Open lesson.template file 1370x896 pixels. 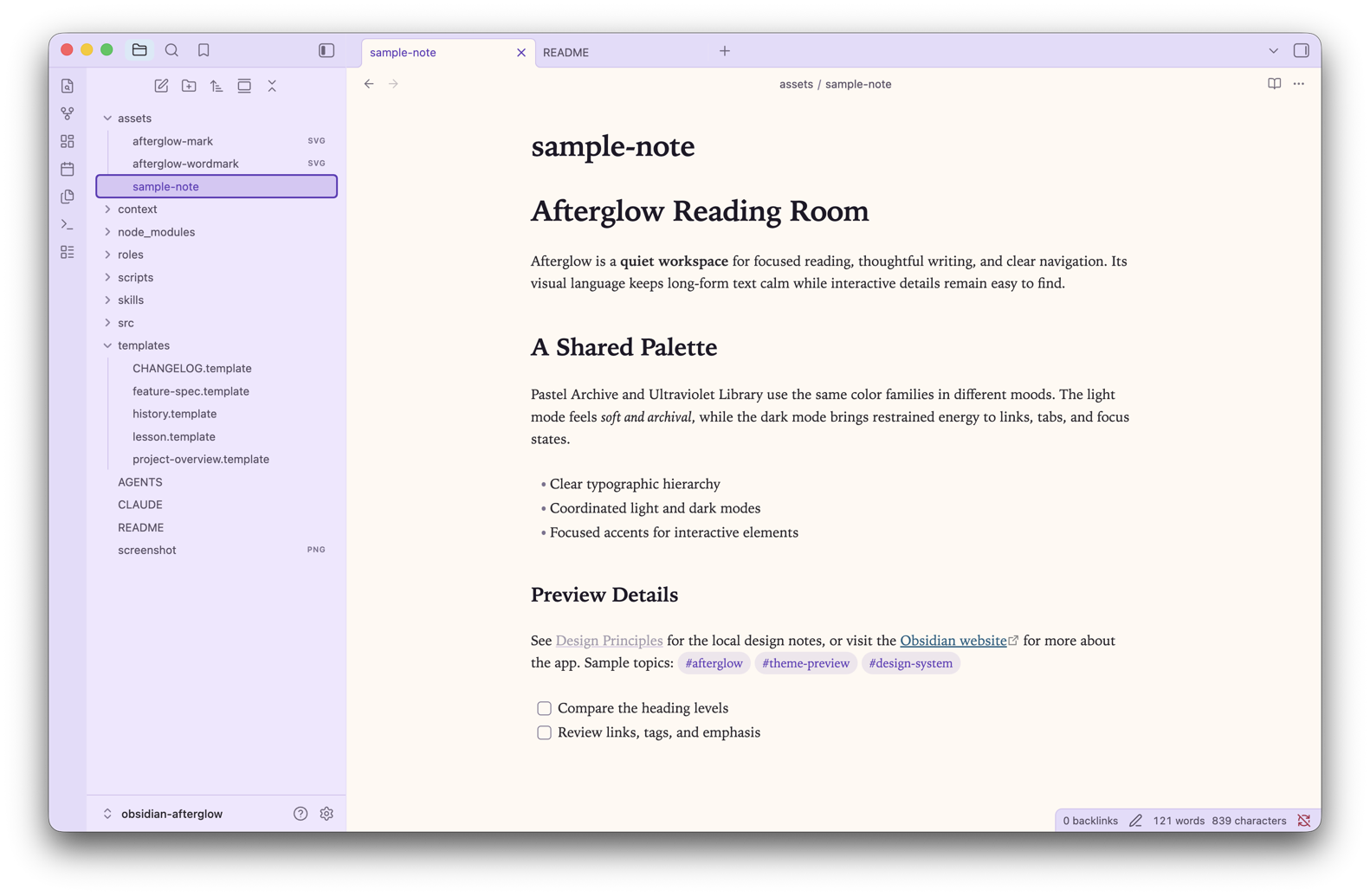click(216, 436)
